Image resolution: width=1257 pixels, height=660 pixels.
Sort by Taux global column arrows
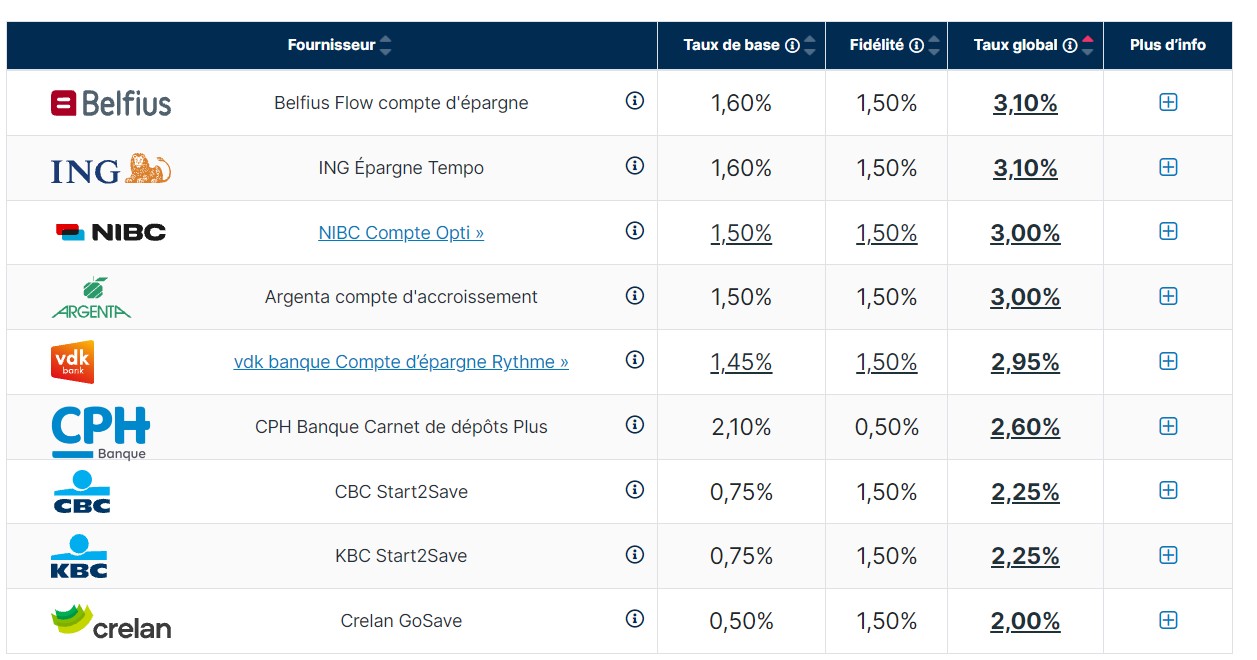[x=1087, y=45]
